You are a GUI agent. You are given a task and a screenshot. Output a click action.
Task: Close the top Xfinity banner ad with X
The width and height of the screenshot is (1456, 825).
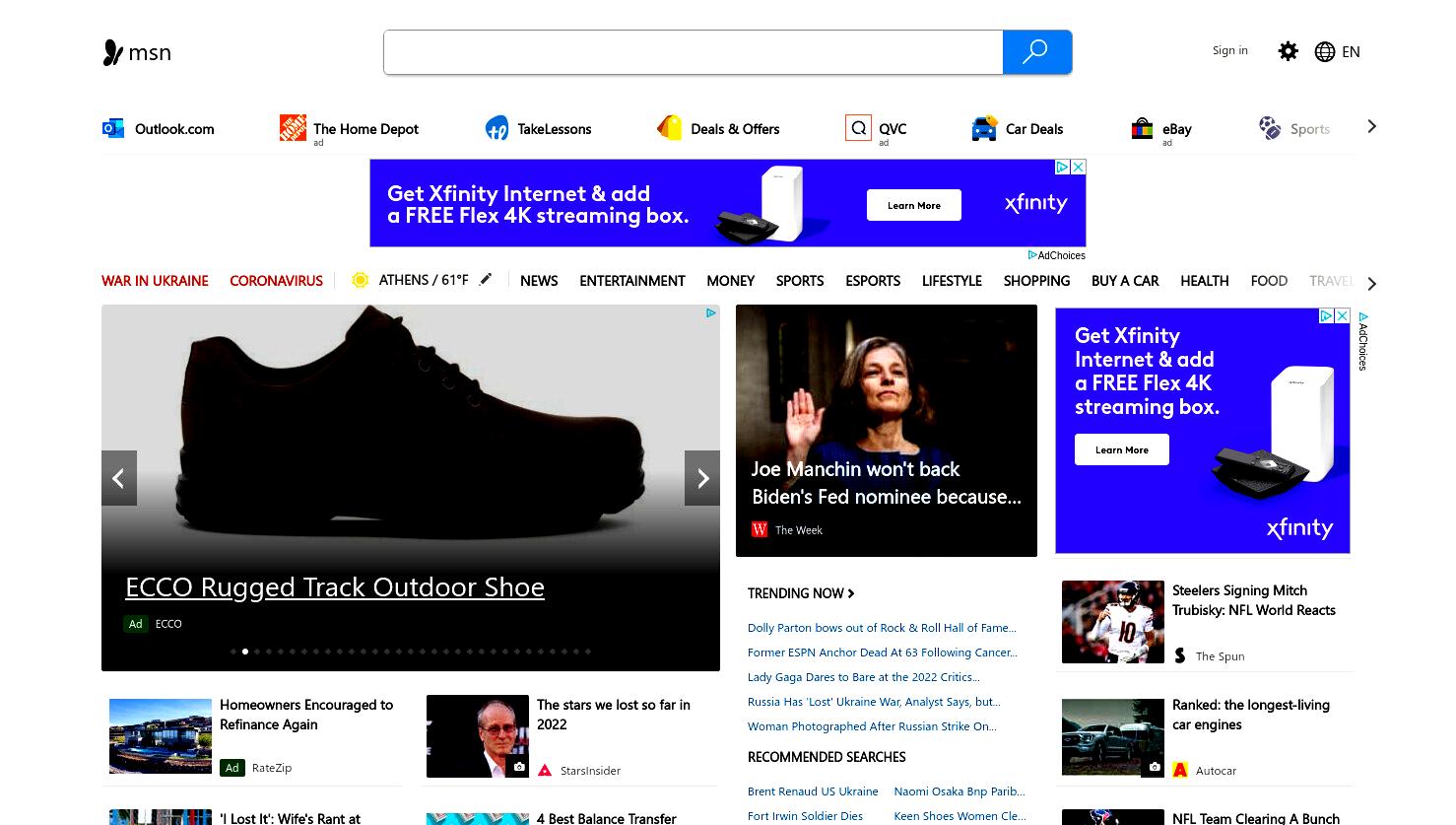point(1079,167)
